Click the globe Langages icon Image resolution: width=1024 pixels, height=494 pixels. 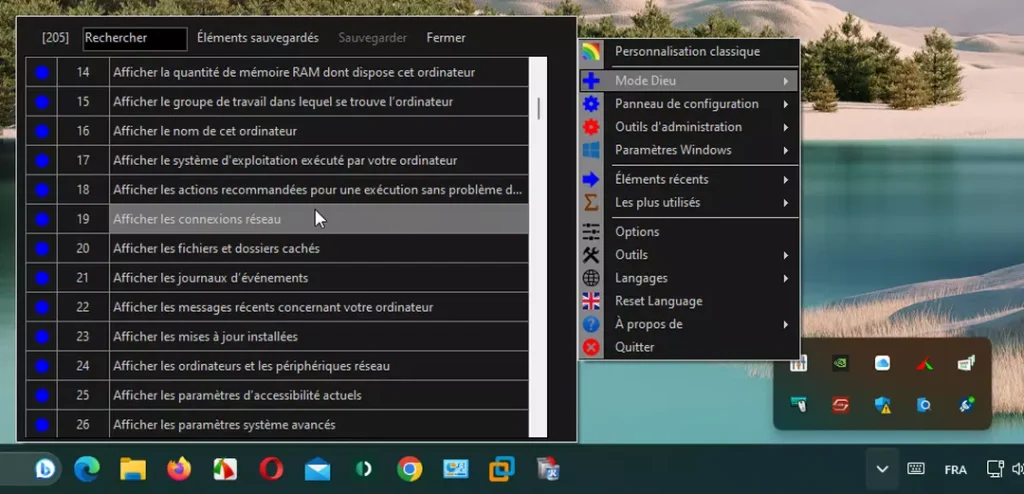pyautogui.click(x=591, y=278)
